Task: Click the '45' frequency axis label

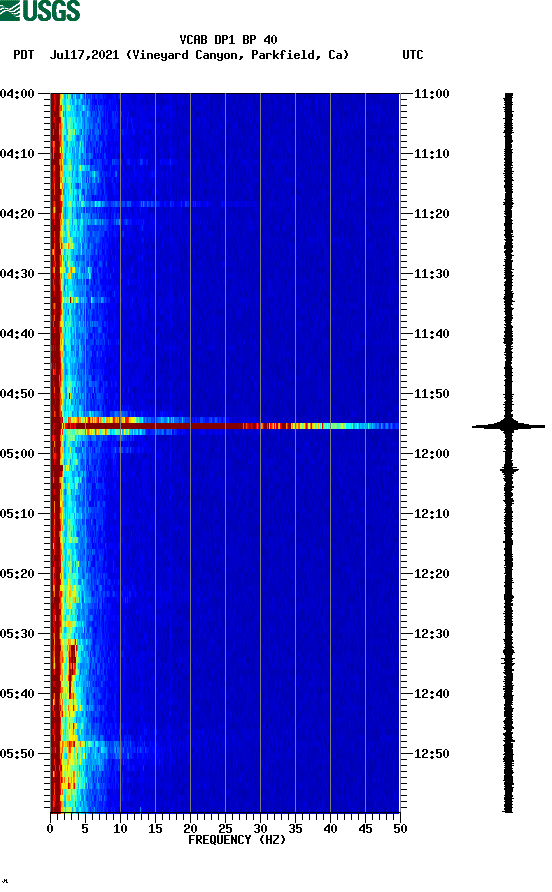Action: point(365,829)
